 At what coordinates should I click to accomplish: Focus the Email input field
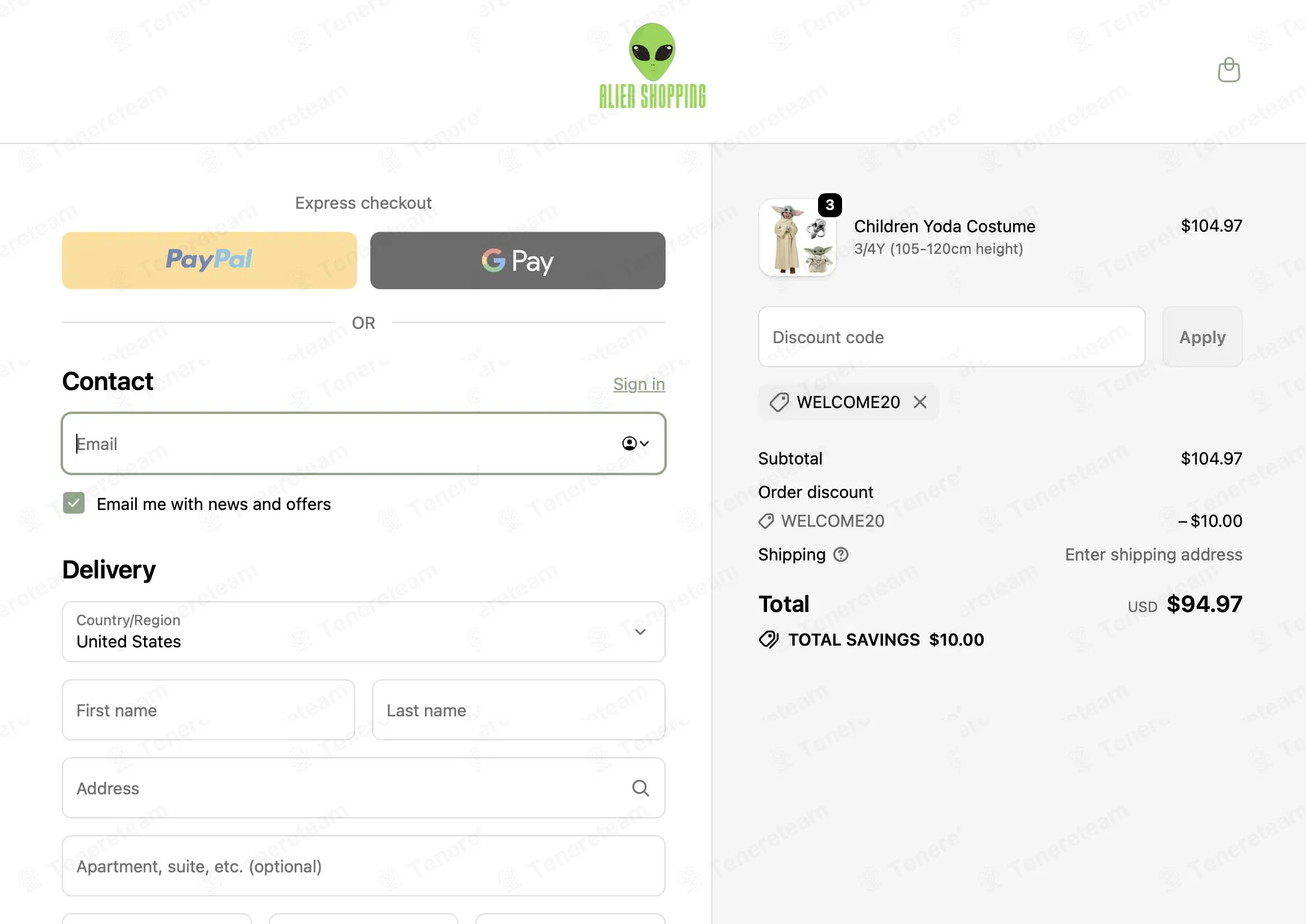click(364, 443)
